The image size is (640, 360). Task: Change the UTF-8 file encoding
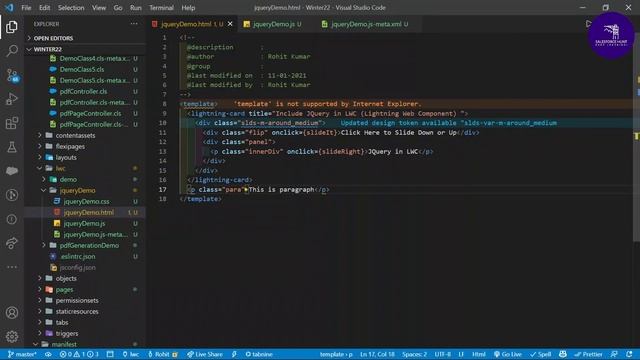(x=443, y=354)
